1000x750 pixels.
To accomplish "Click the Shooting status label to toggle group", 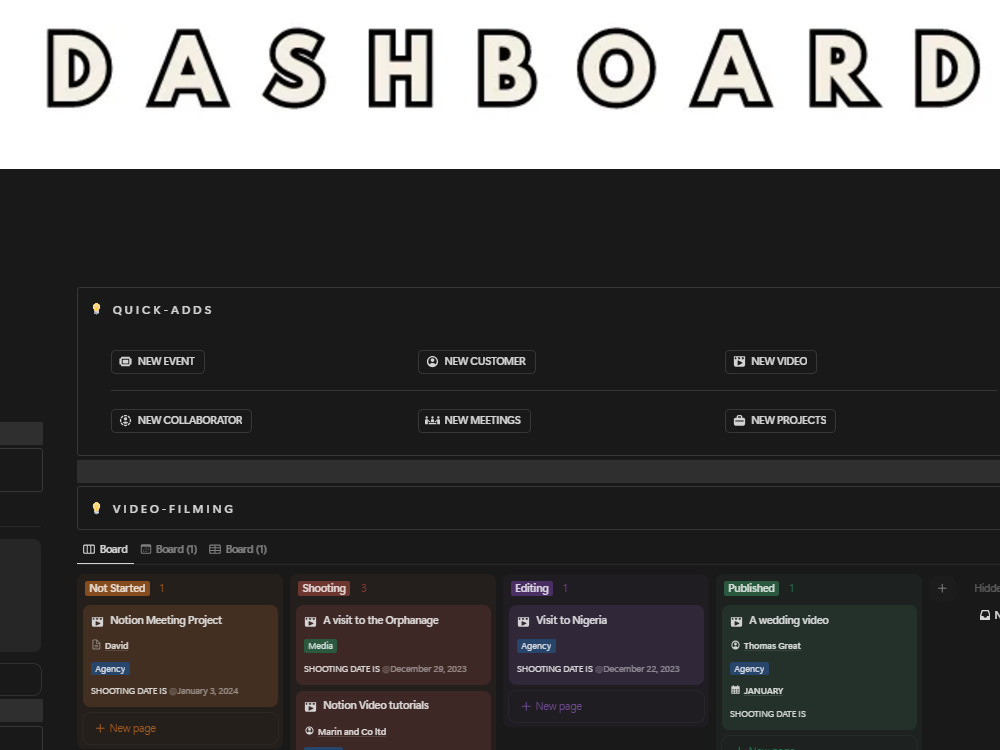I will 323,588.
